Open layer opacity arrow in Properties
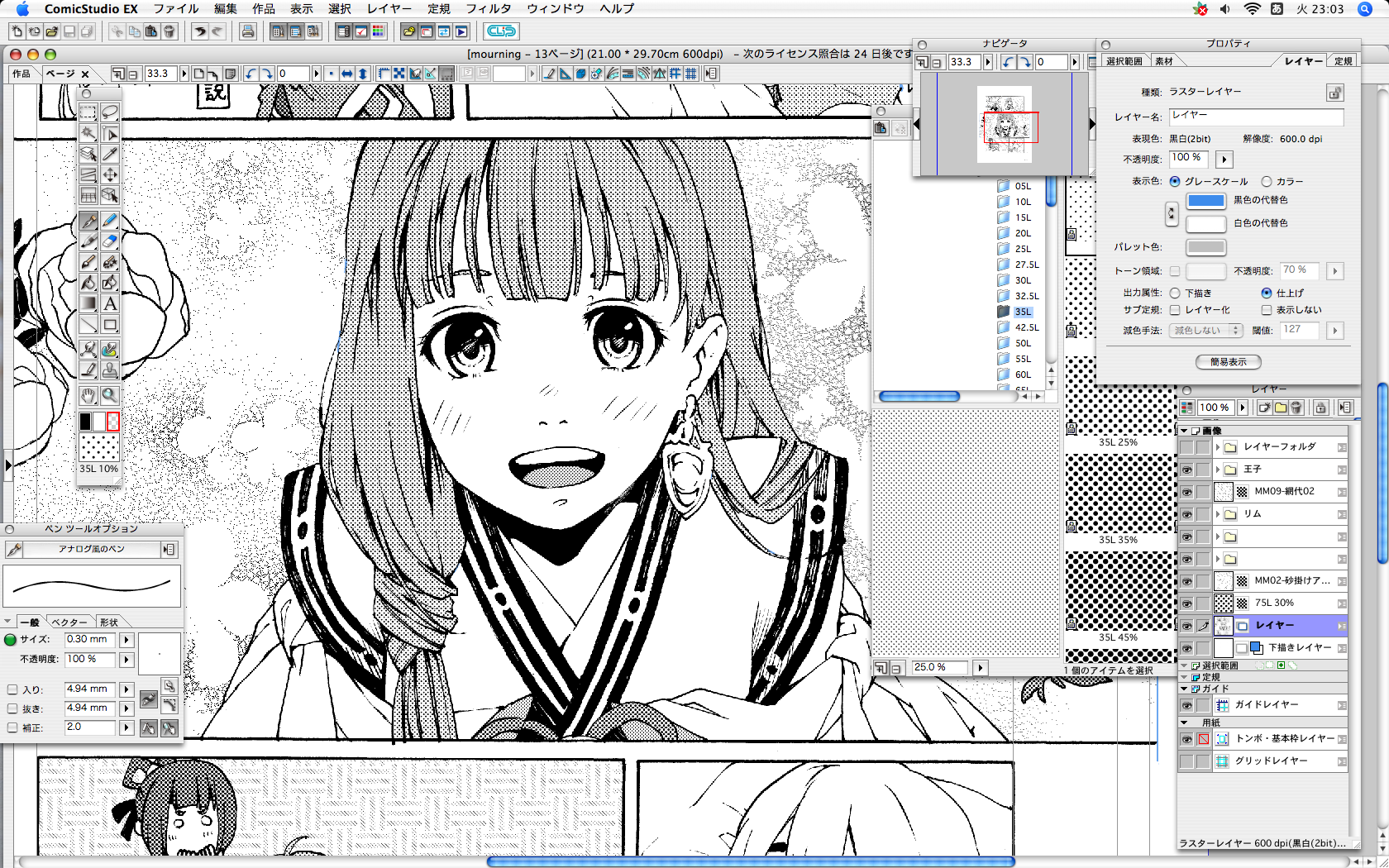Image resolution: width=1389 pixels, height=868 pixels. (x=1224, y=159)
